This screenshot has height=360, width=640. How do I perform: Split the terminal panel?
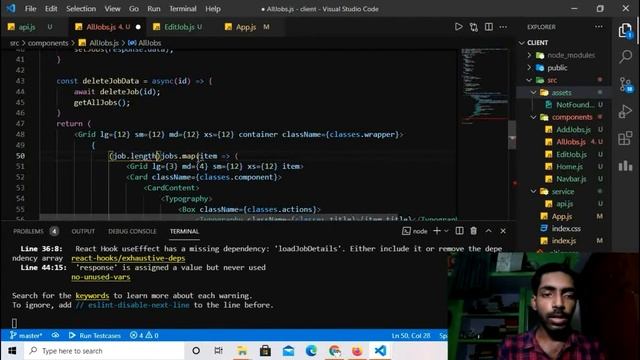pyautogui.click(x=459, y=231)
